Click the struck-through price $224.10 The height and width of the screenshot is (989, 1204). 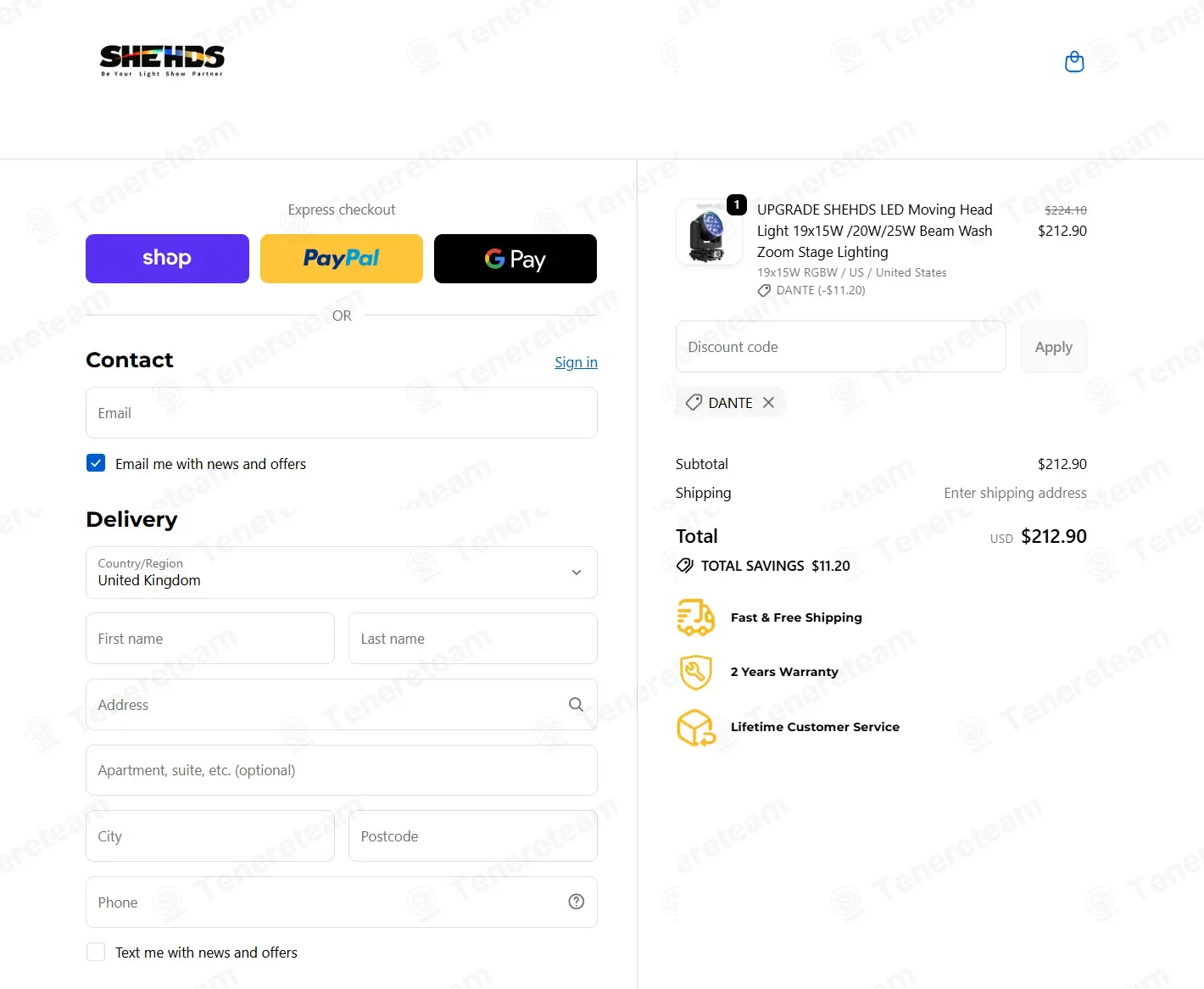(1066, 210)
